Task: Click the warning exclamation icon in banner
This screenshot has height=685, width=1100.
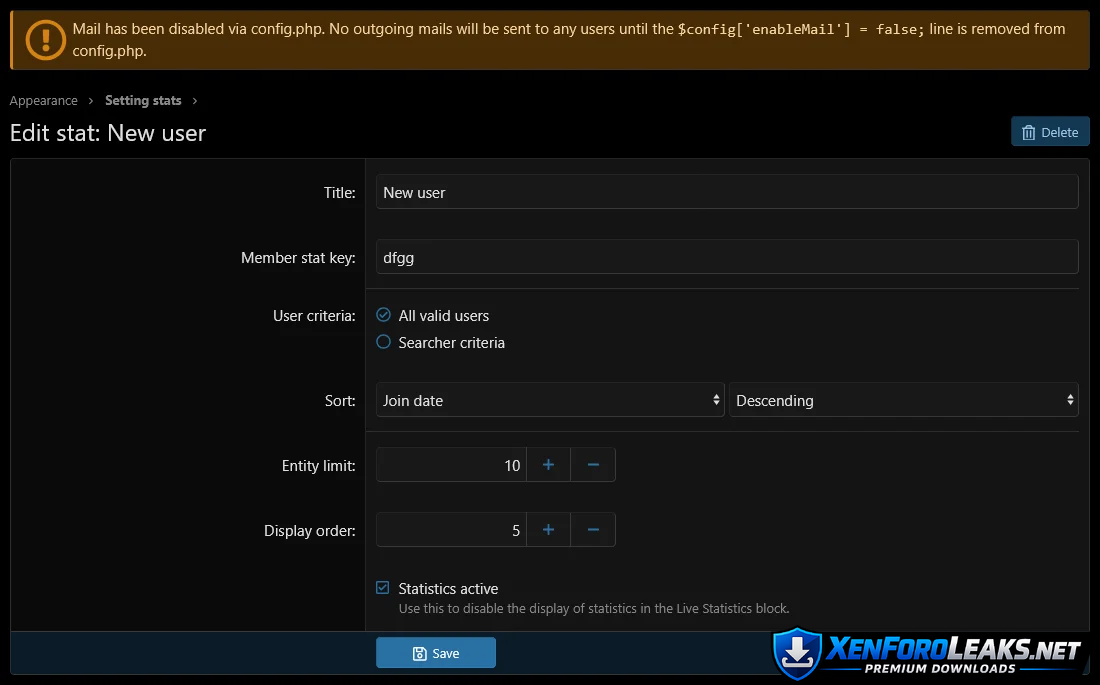Action: [44, 40]
